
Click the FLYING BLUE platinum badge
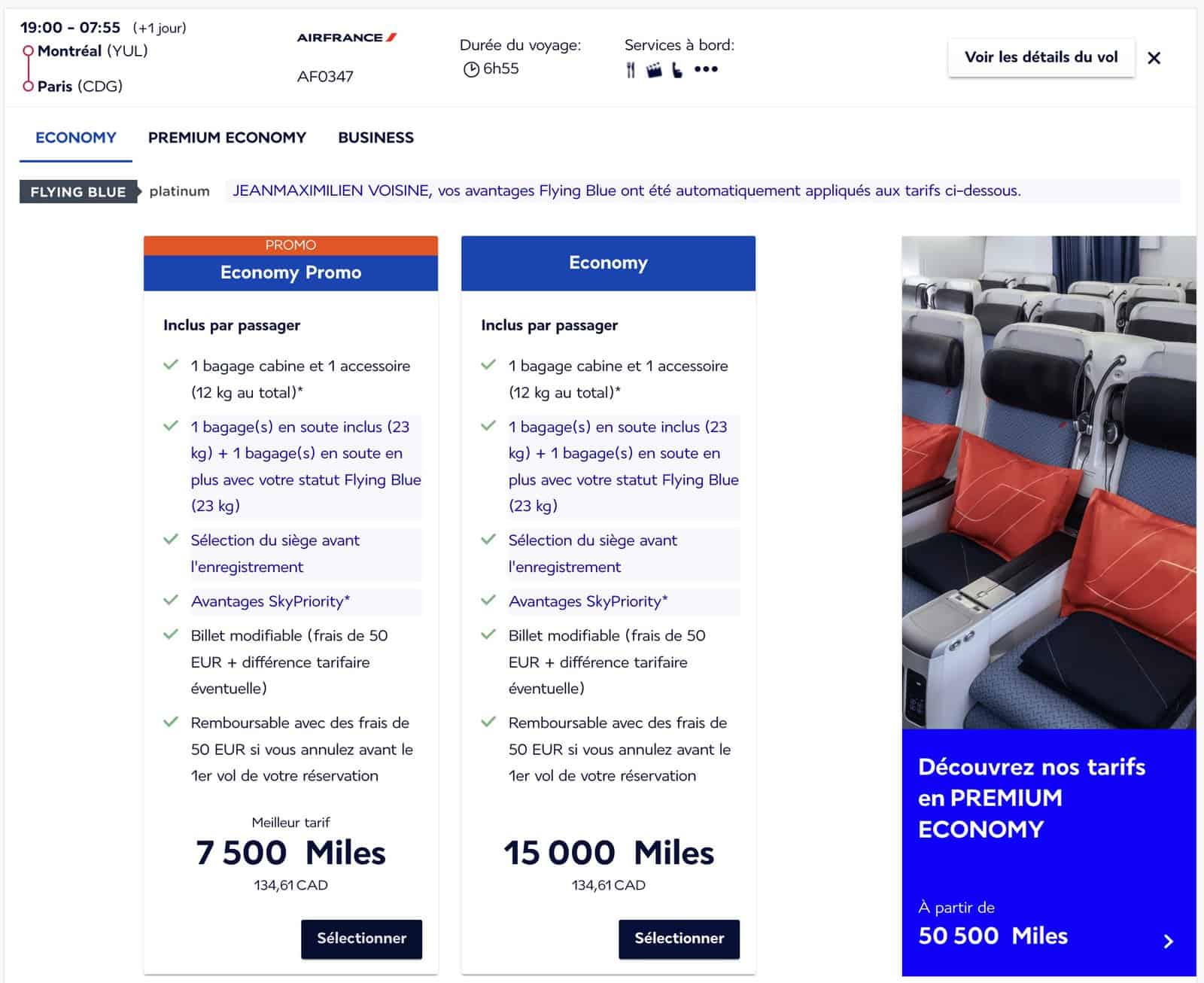(x=78, y=192)
